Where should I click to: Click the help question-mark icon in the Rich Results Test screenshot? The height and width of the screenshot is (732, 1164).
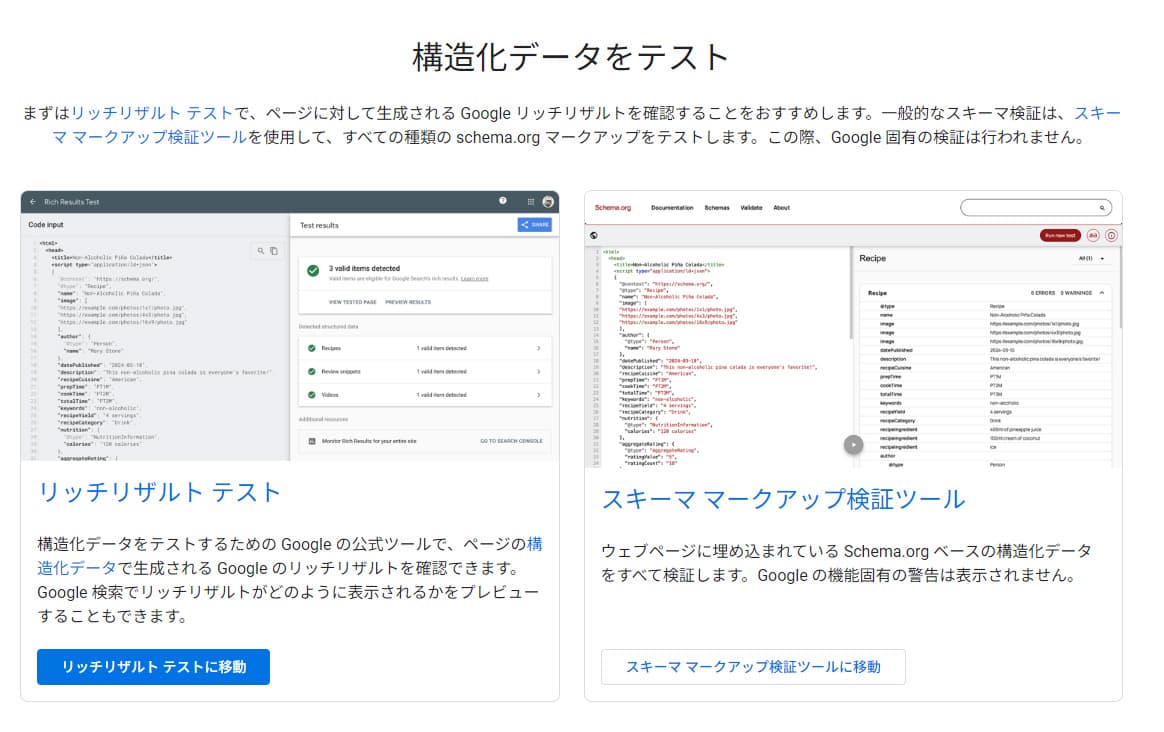[503, 201]
